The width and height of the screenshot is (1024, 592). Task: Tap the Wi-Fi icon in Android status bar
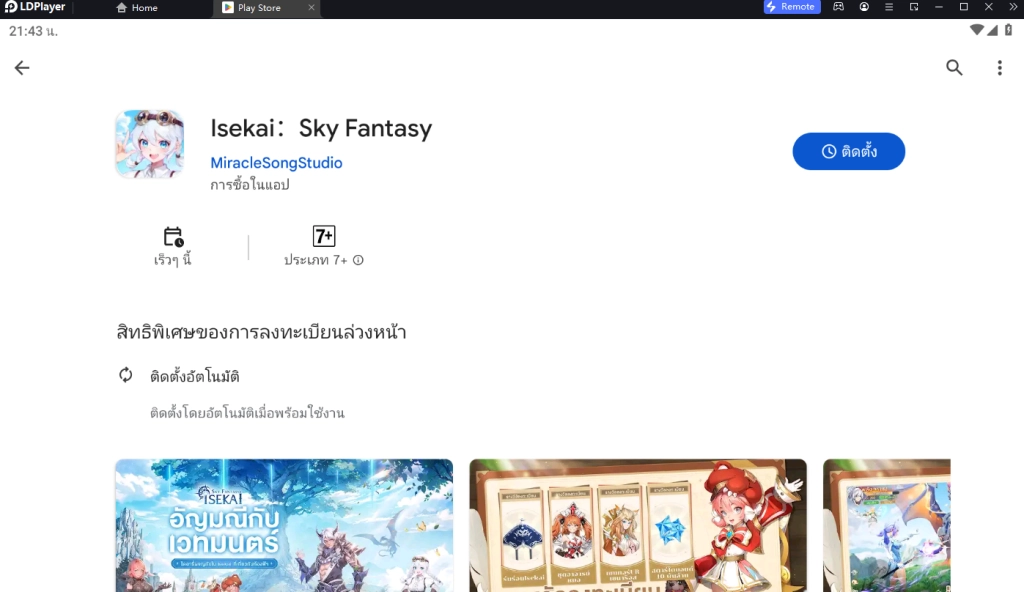(978, 31)
